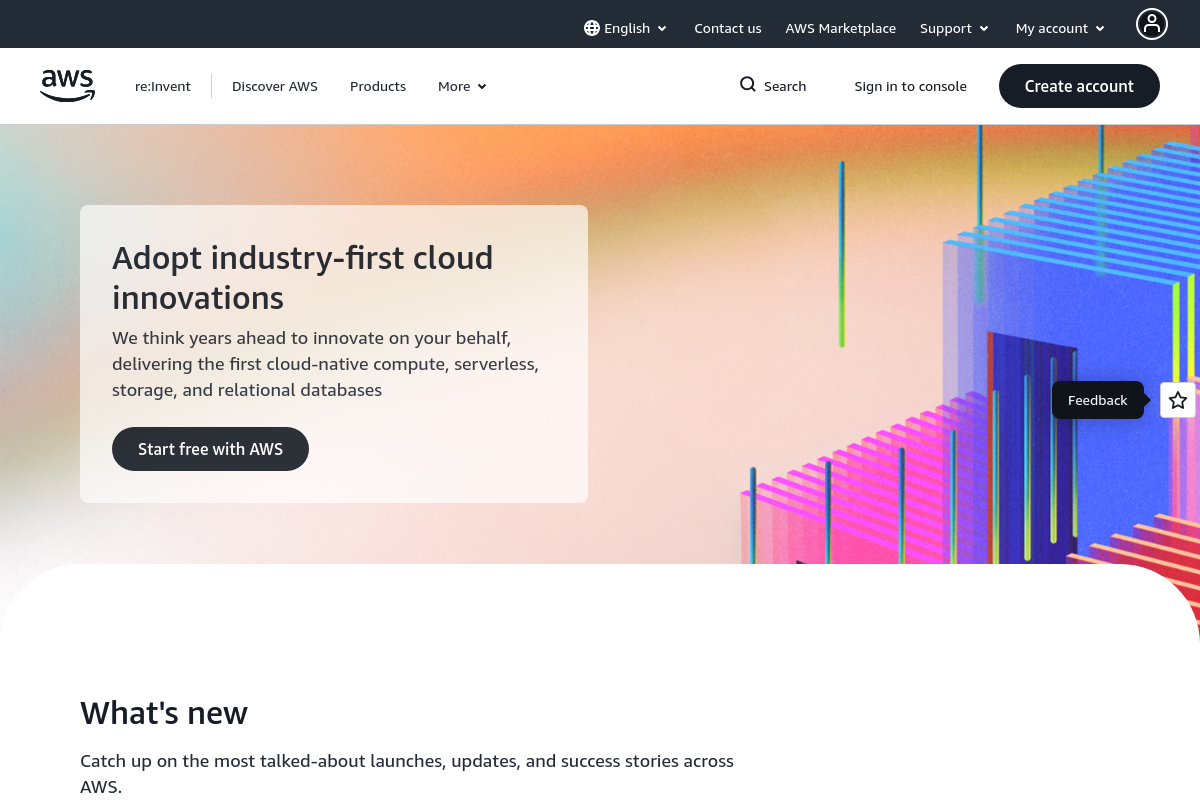The width and height of the screenshot is (1200, 800).
Task: Click the Search text label
Action: point(785,86)
